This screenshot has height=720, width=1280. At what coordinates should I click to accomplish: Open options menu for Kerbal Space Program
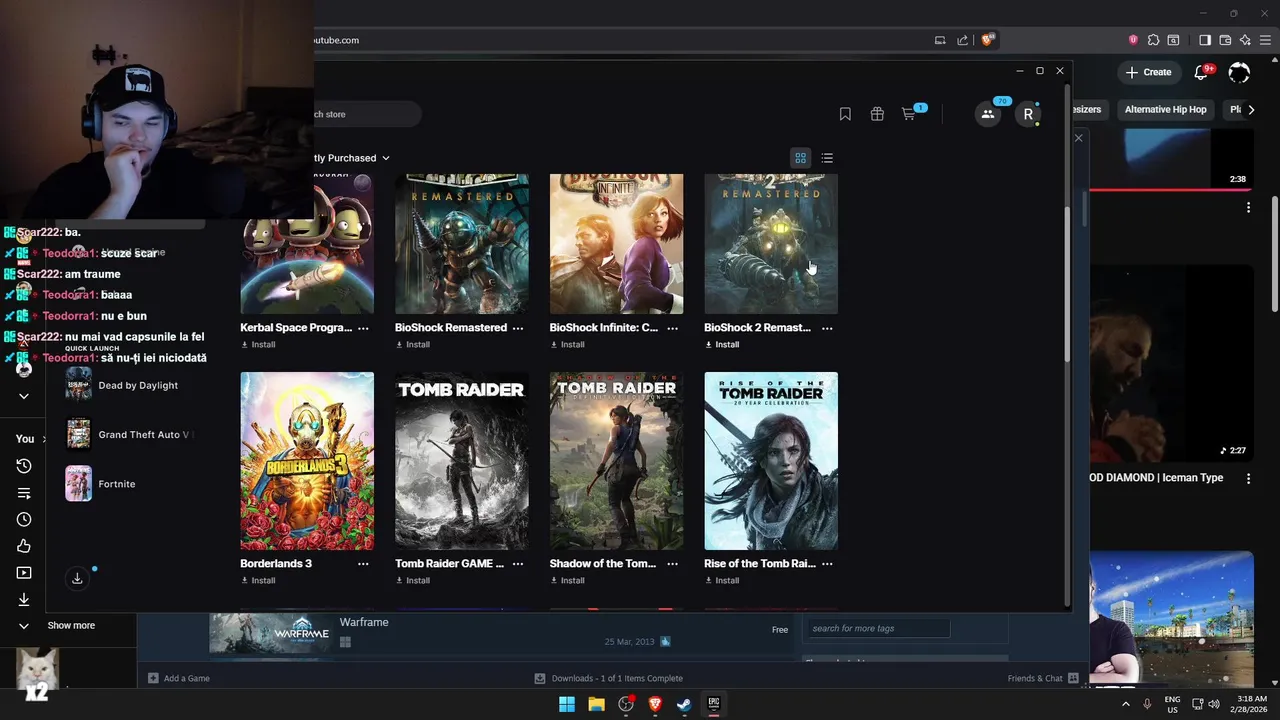click(363, 328)
